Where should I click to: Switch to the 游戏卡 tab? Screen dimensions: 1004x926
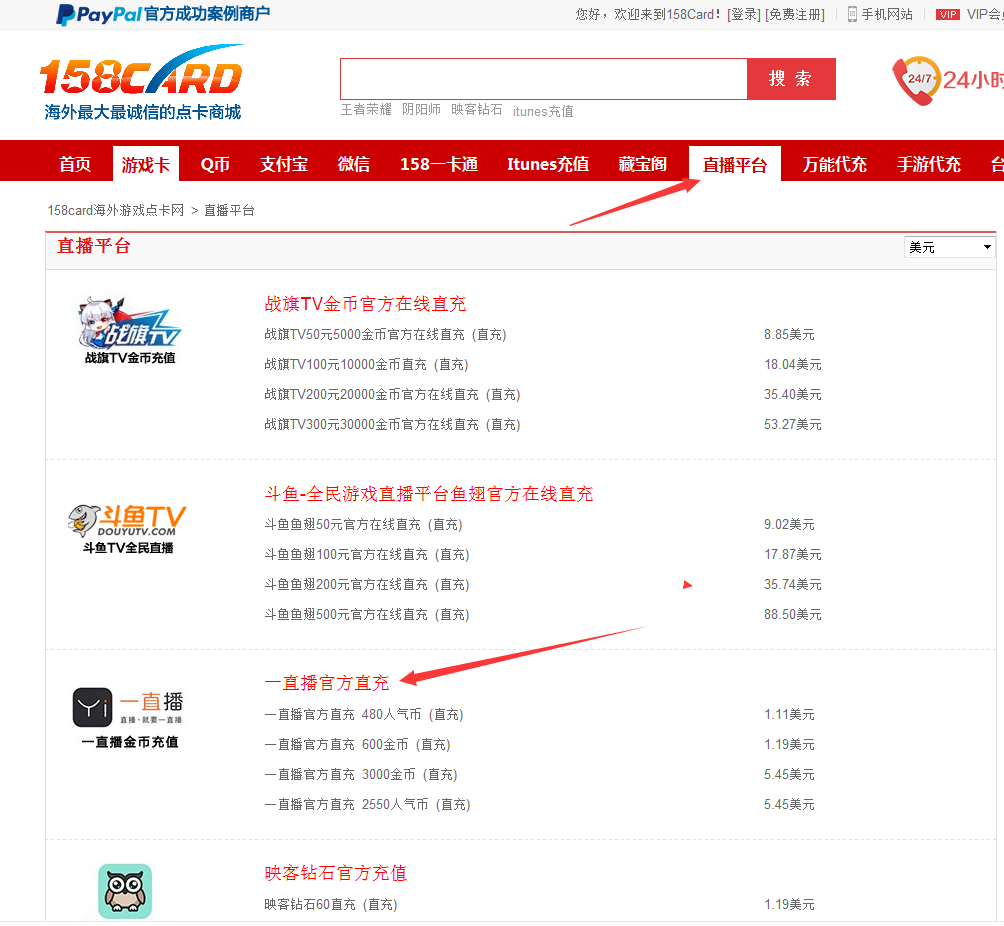click(146, 164)
